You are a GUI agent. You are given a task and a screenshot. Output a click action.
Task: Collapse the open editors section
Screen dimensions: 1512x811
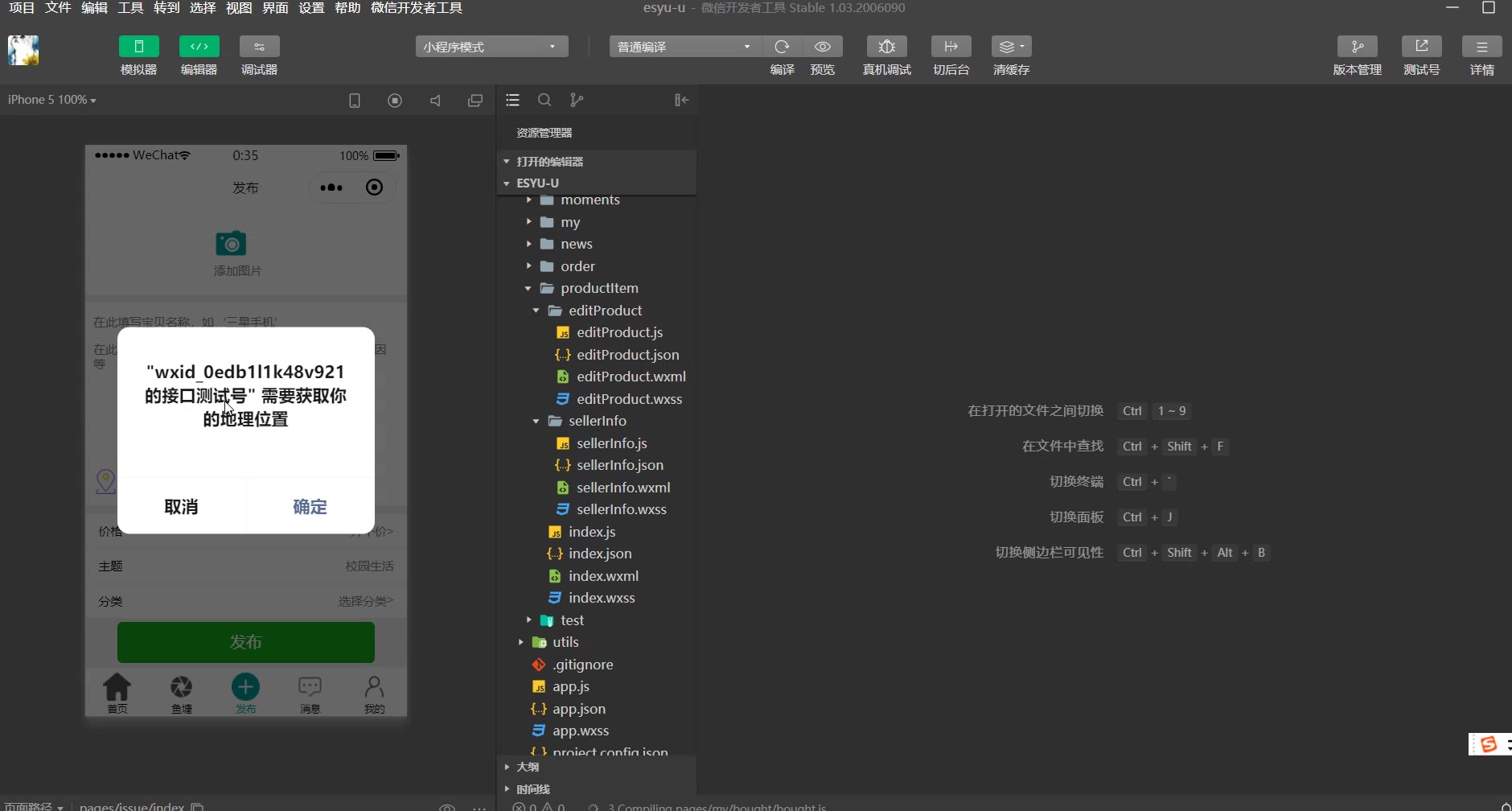tap(596, 162)
